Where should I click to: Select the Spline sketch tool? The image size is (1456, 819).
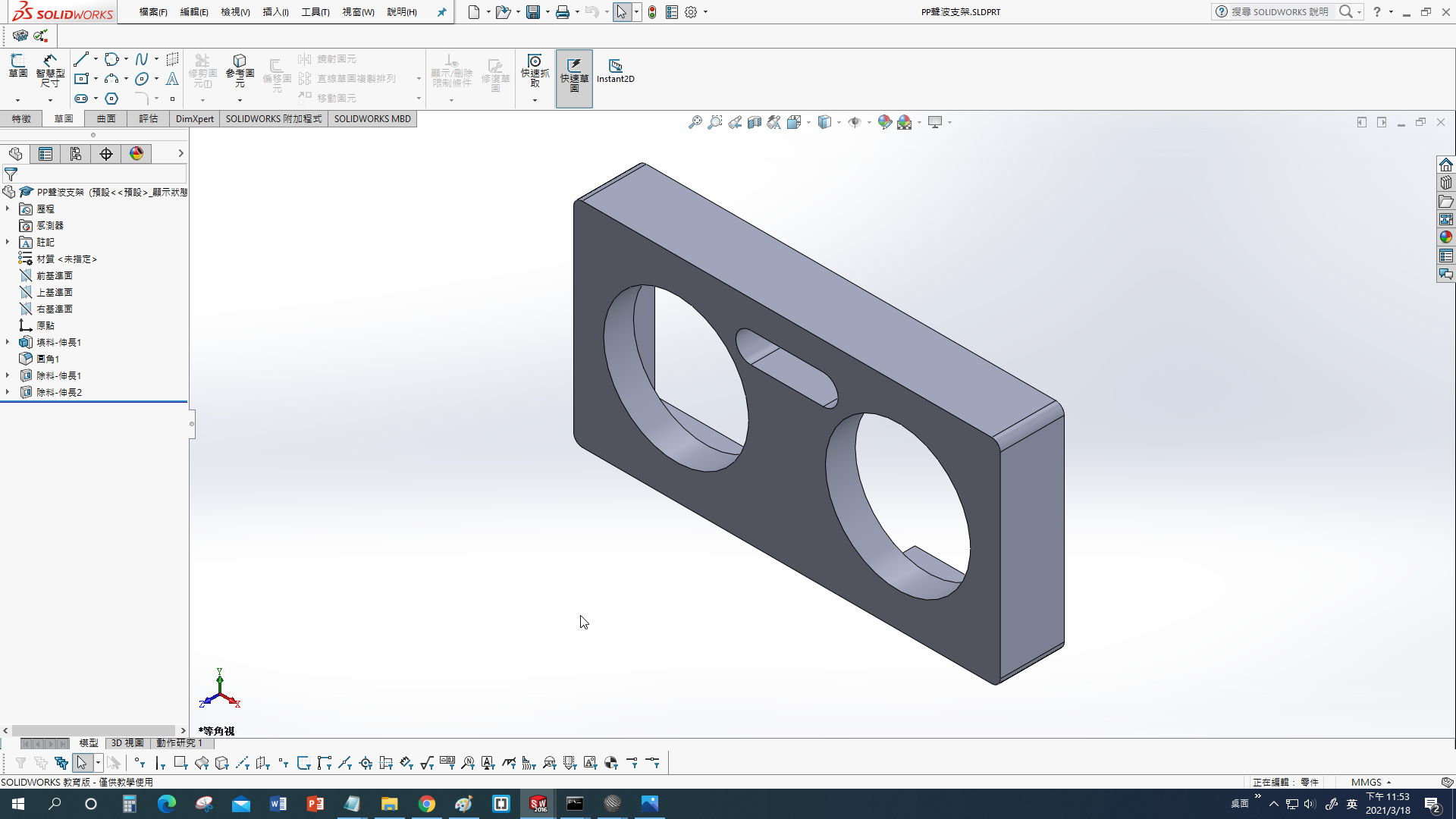(142, 59)
